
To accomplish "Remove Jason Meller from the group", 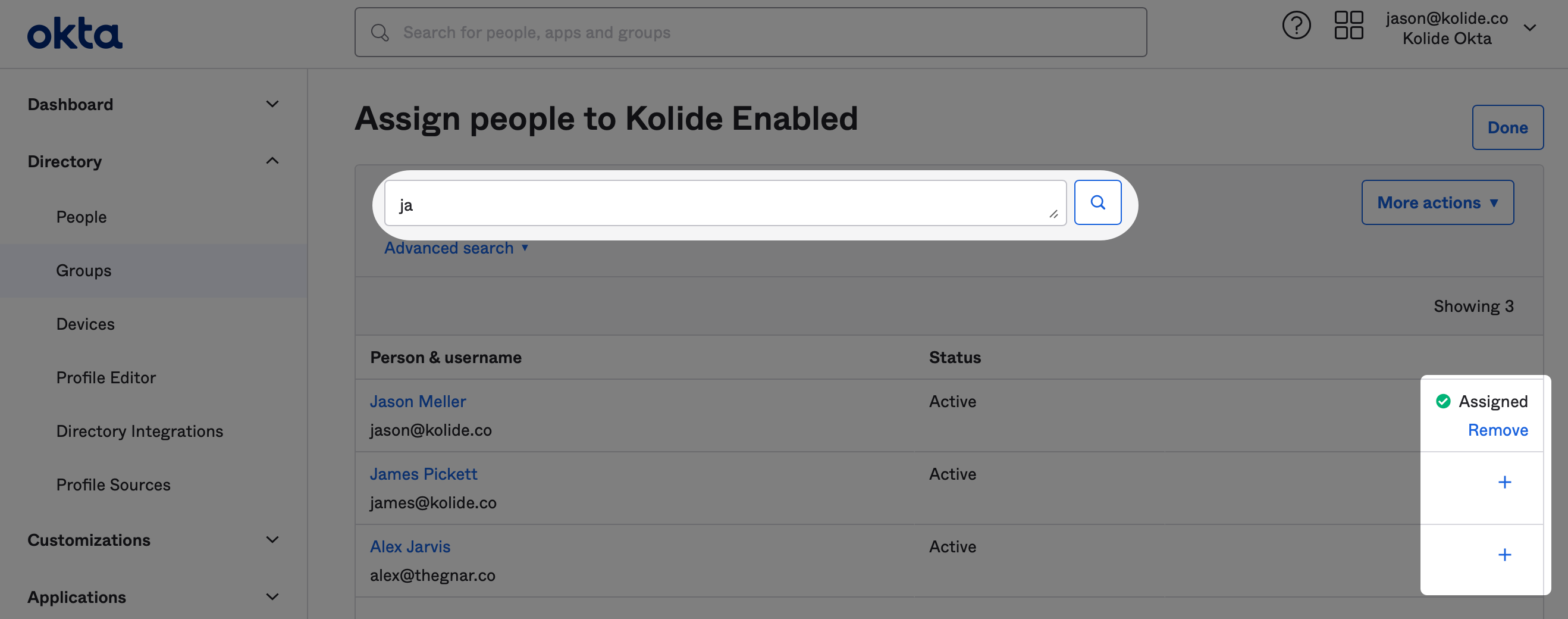I will [1497, 430].
